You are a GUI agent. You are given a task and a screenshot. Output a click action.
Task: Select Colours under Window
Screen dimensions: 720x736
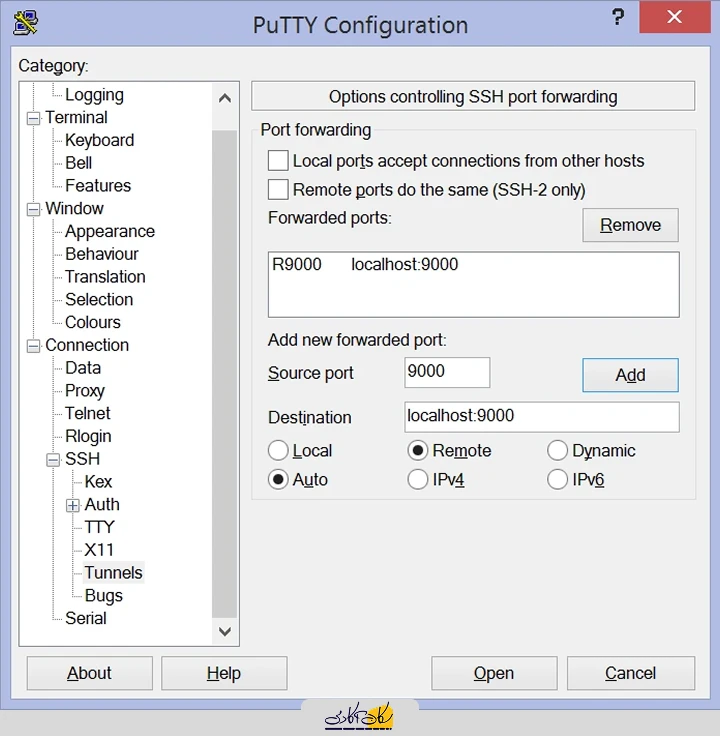(93, 322)
